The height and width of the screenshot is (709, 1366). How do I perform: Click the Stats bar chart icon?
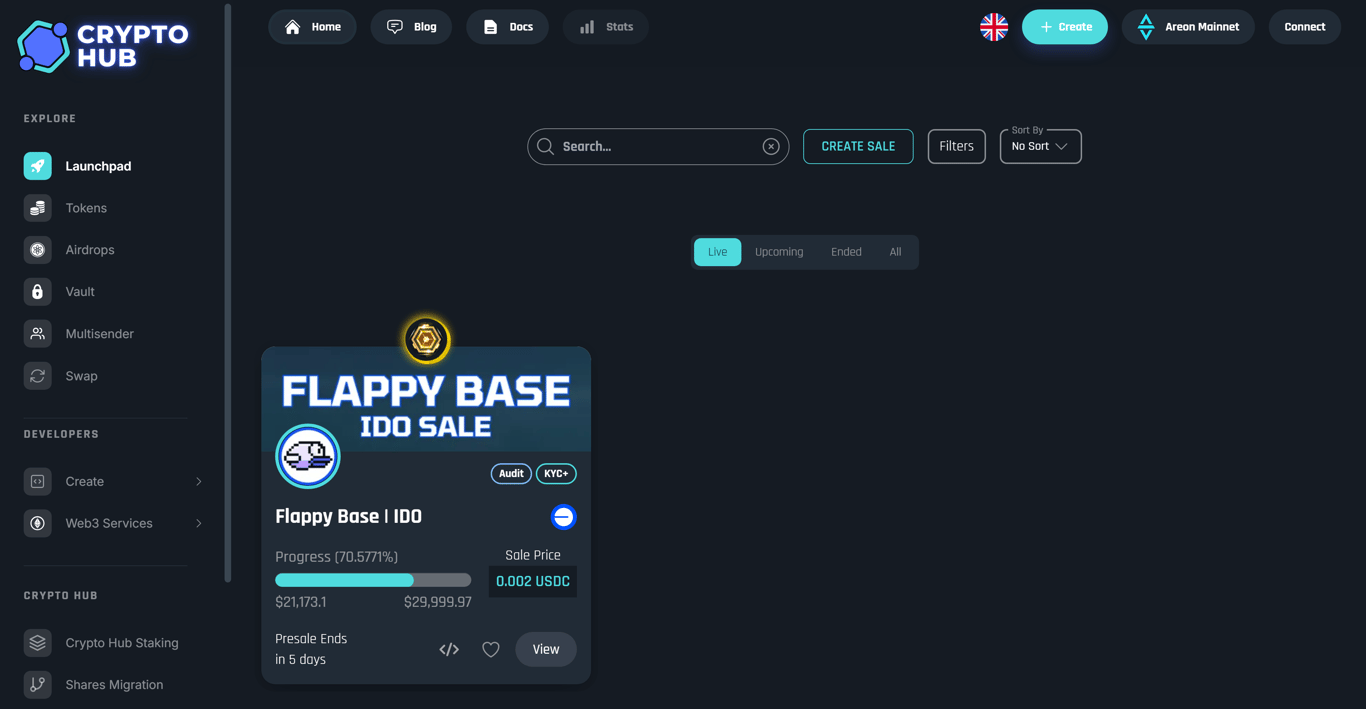(587, 27)
